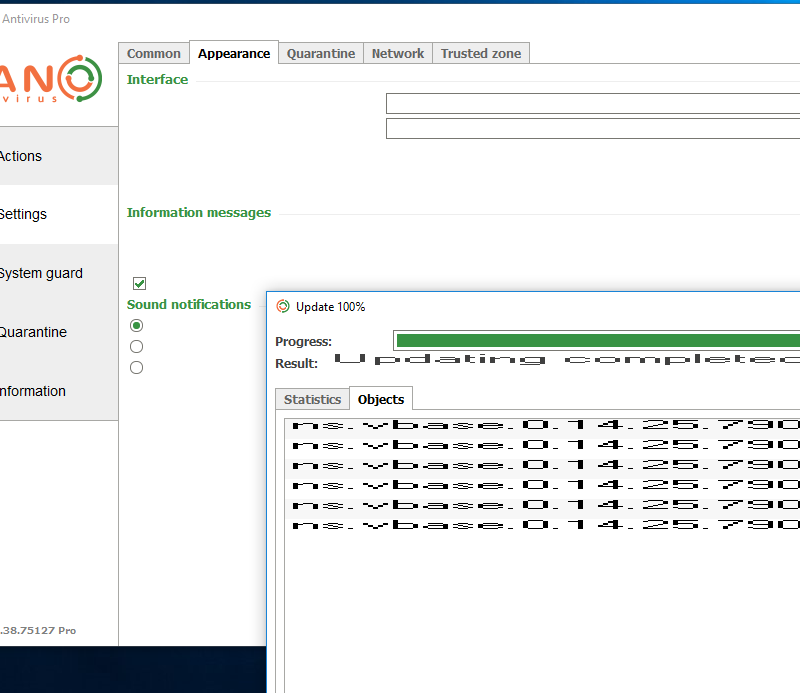Select the Objects tab in Update dialog
This screenshot has height=693, width=800.
click(381, 399)
